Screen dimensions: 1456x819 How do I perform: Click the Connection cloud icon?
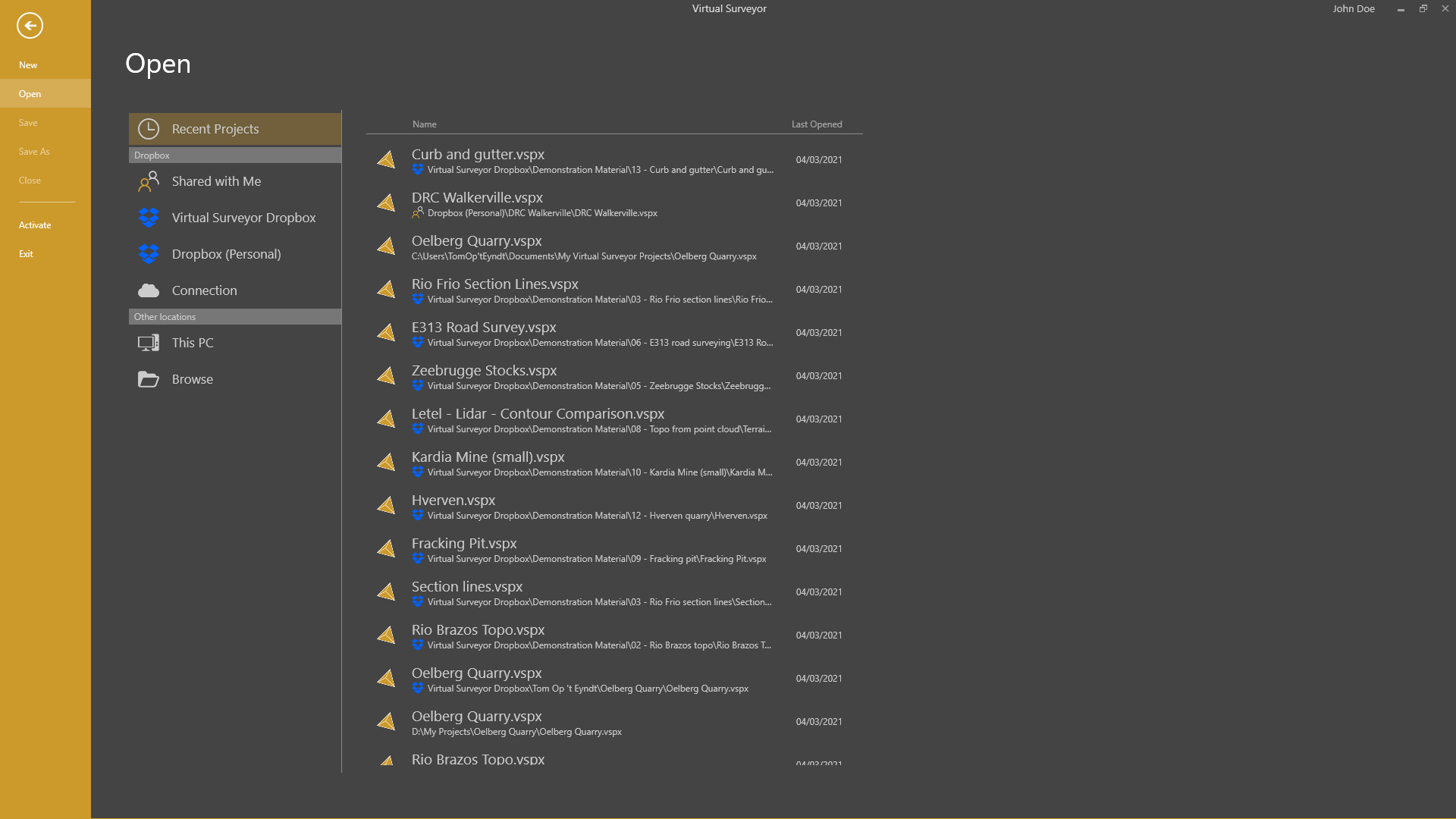(149, 290)
